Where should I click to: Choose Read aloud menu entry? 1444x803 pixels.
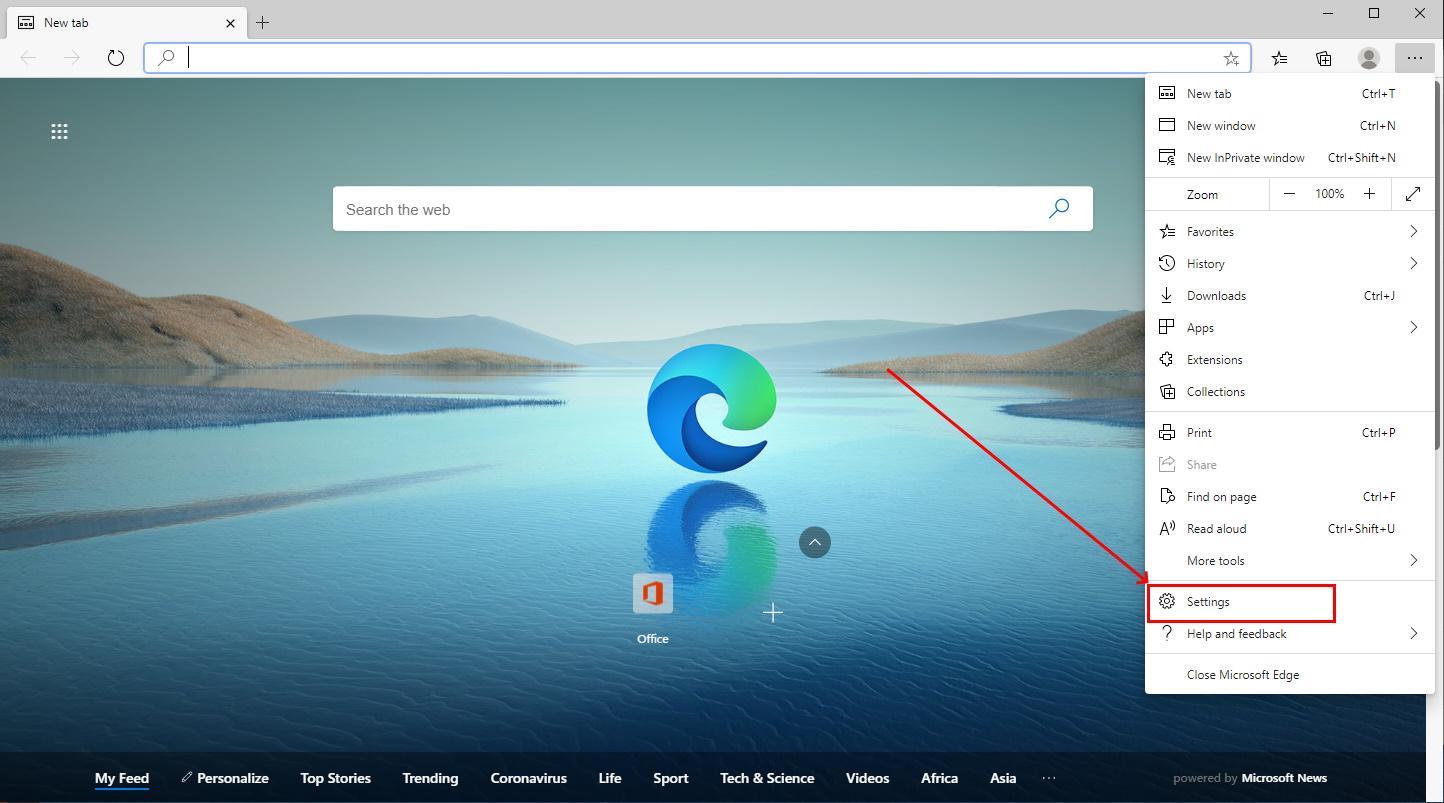click(x=1289, y=528)
